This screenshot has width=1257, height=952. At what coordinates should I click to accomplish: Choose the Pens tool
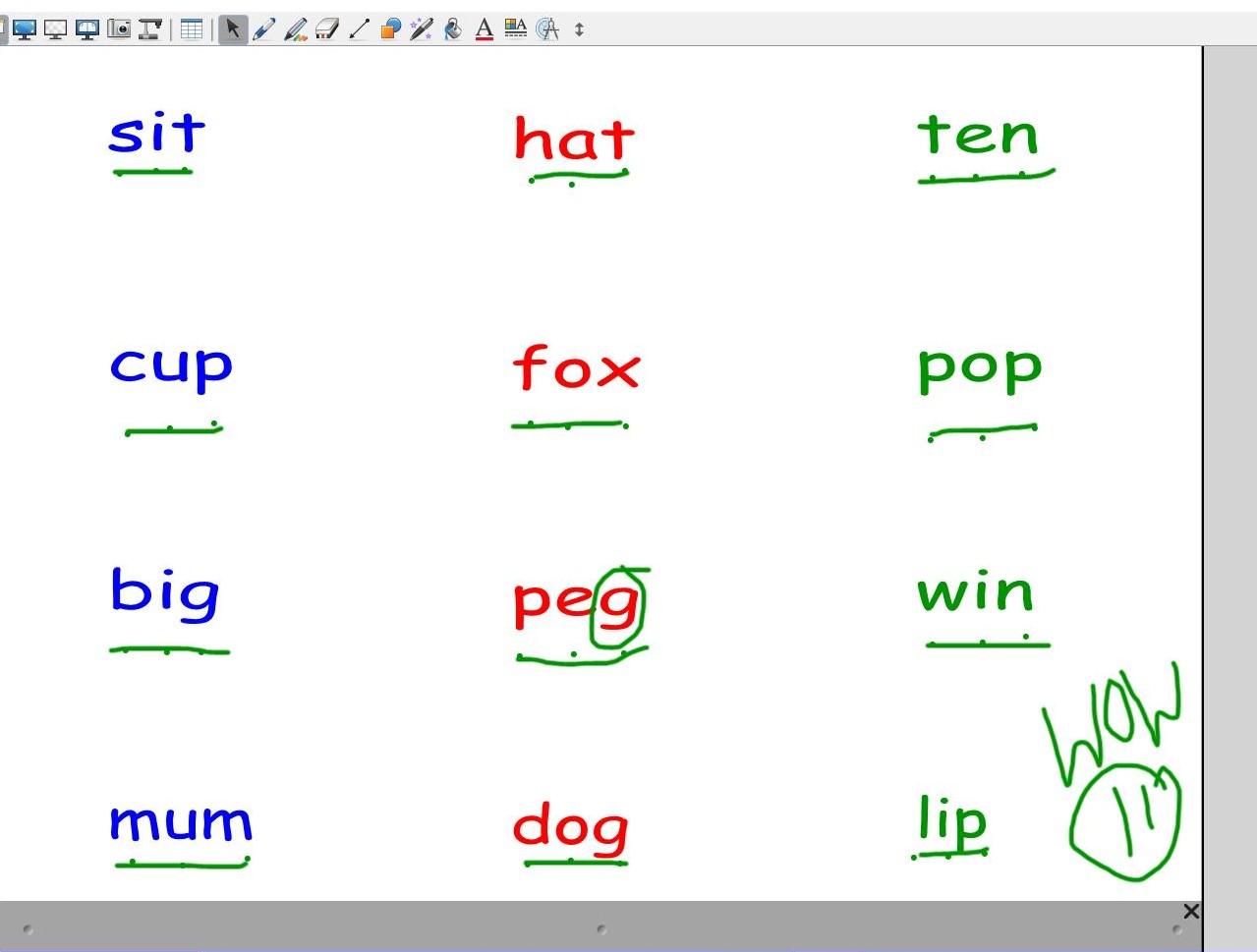[263, 29]
